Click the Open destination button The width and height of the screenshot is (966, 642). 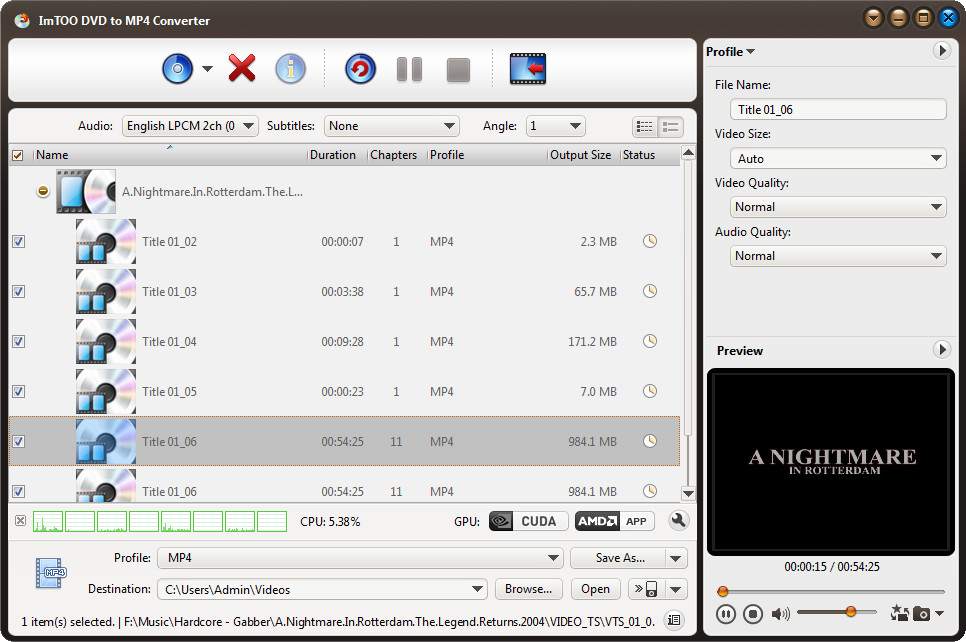tap(595, 589)
